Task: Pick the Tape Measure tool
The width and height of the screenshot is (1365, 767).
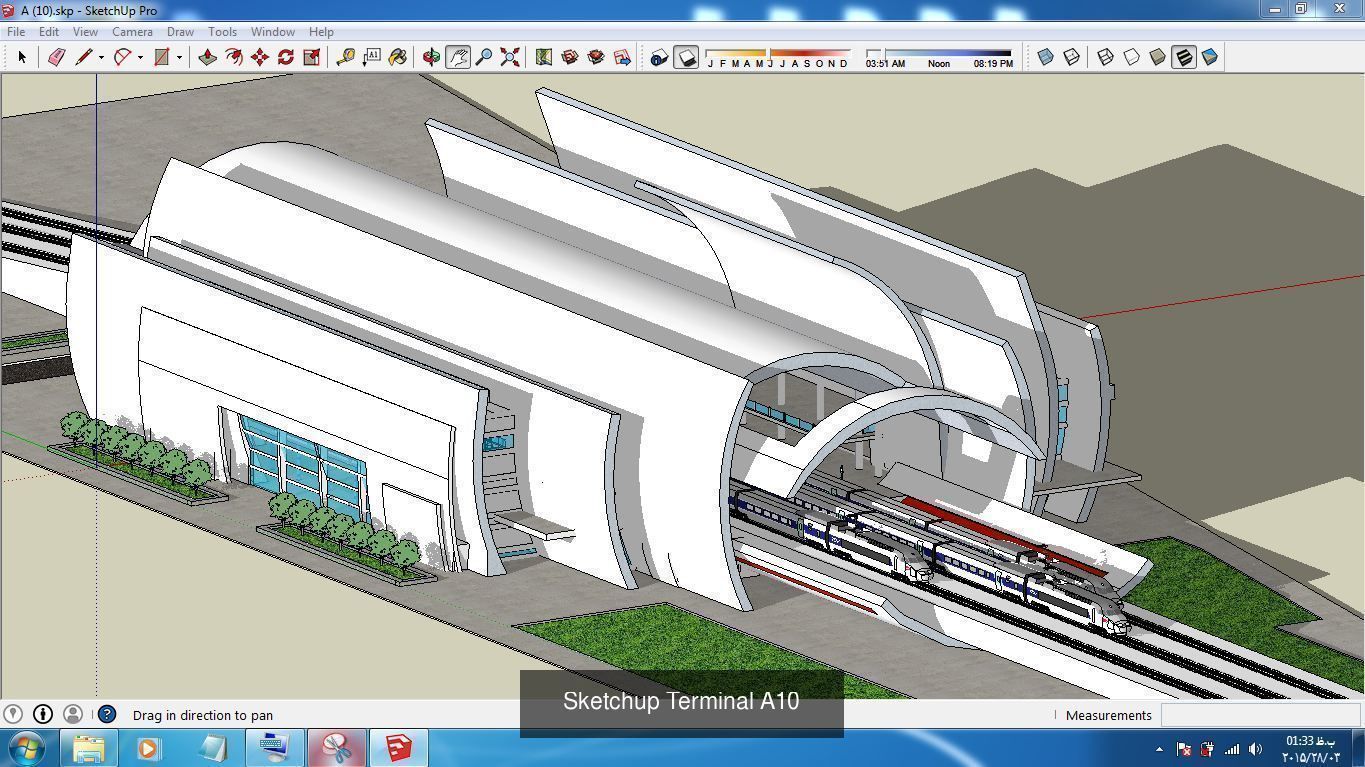Action: click(345, 57)
